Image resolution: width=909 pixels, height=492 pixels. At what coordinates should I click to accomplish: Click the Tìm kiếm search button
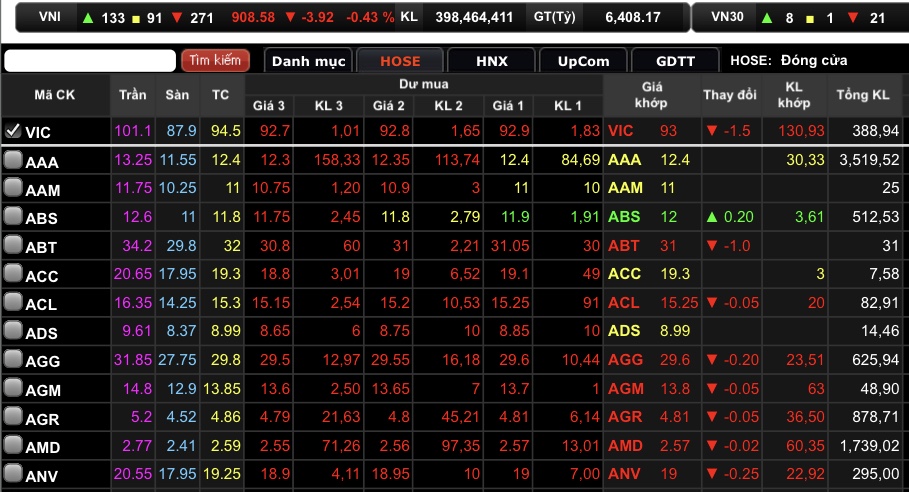[x=214, y=61]
